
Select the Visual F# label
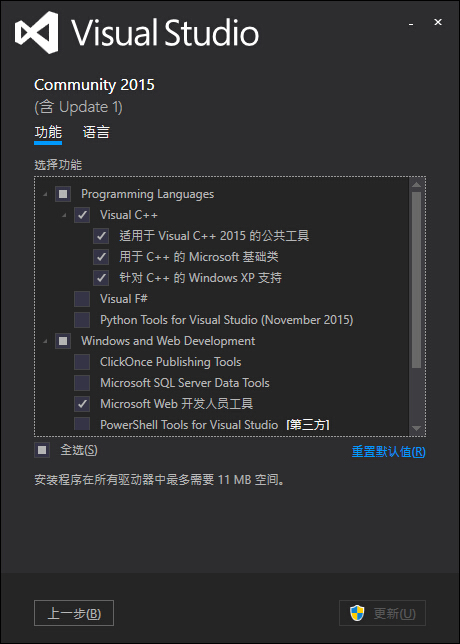[x=124, y=299]
